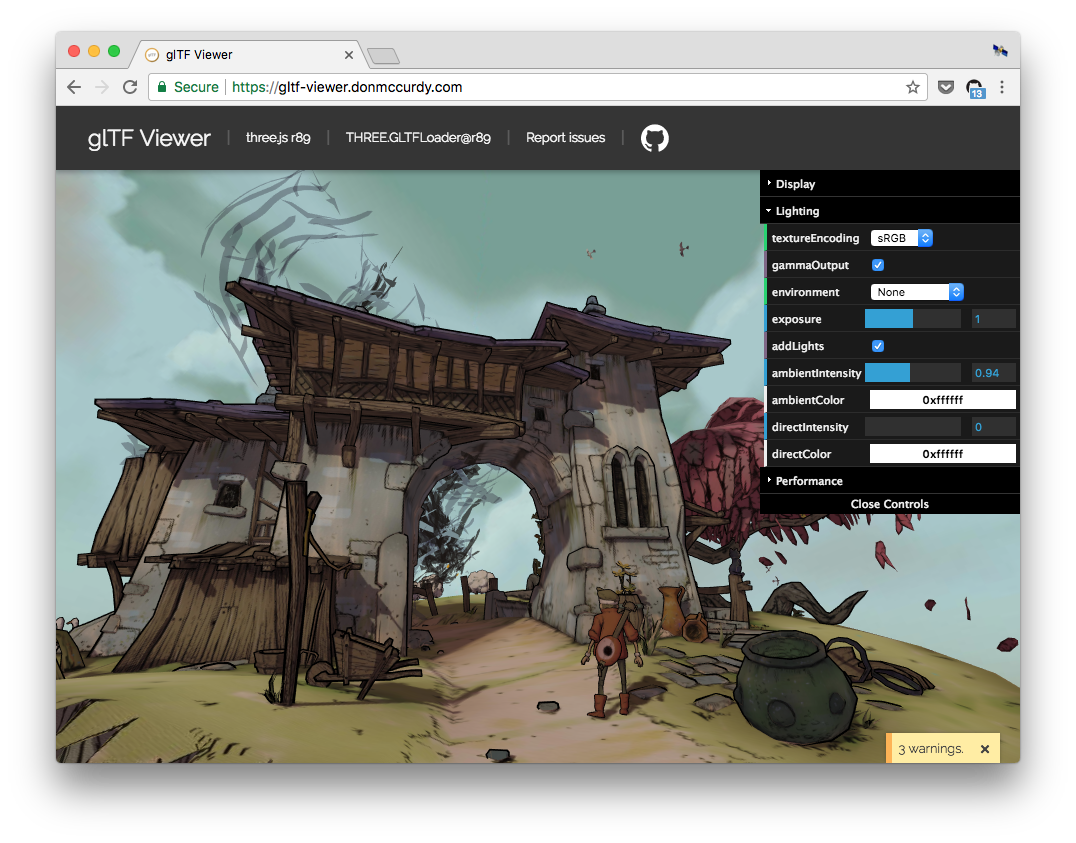Bookmark this page with the star icon
Screen dimensions: 1076x843
[912, 87]
